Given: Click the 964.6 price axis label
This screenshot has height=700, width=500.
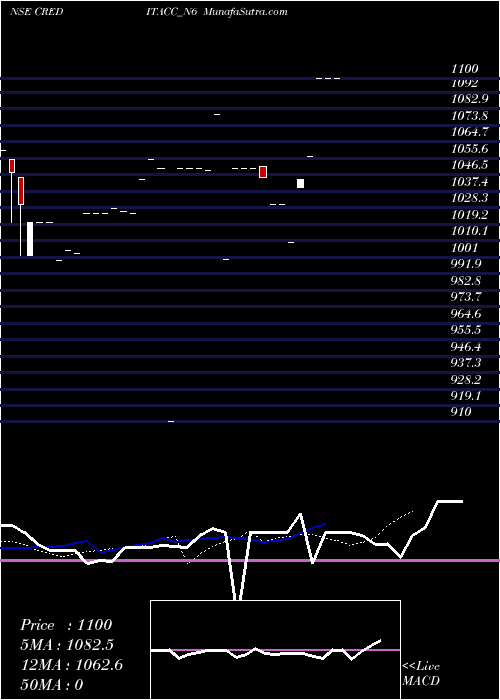Looking at the screenshot, I should 466,314.
